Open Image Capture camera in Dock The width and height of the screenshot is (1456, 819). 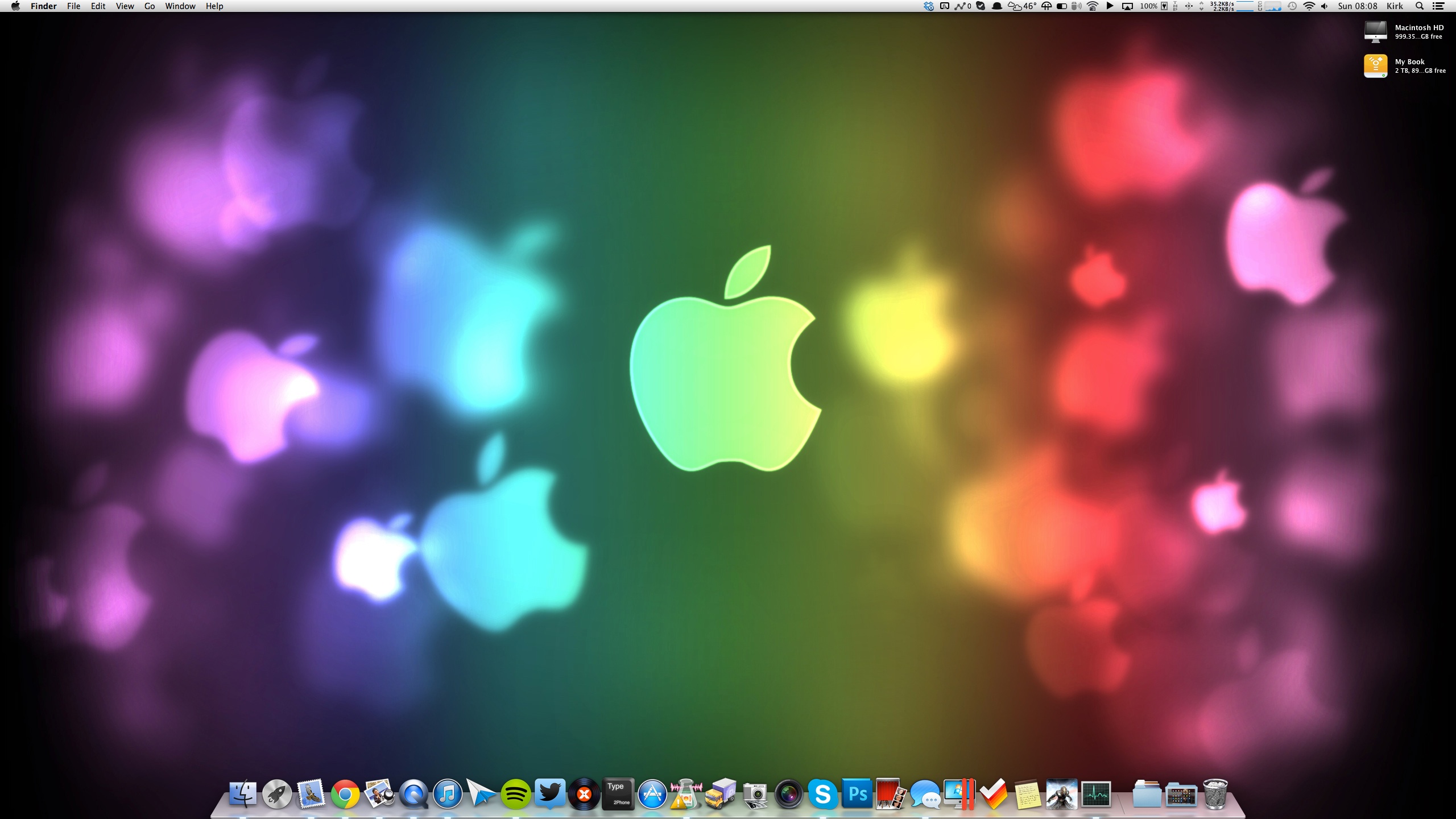tap(755, 794)
